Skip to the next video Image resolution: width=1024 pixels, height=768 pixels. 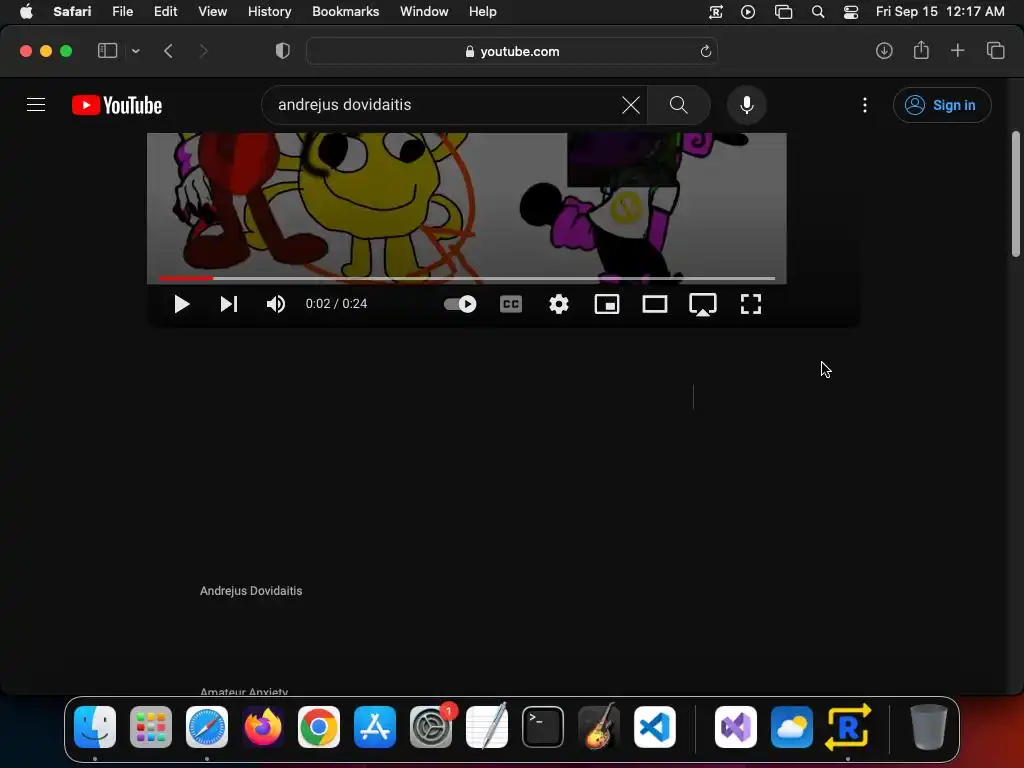(x=229, y=304)
